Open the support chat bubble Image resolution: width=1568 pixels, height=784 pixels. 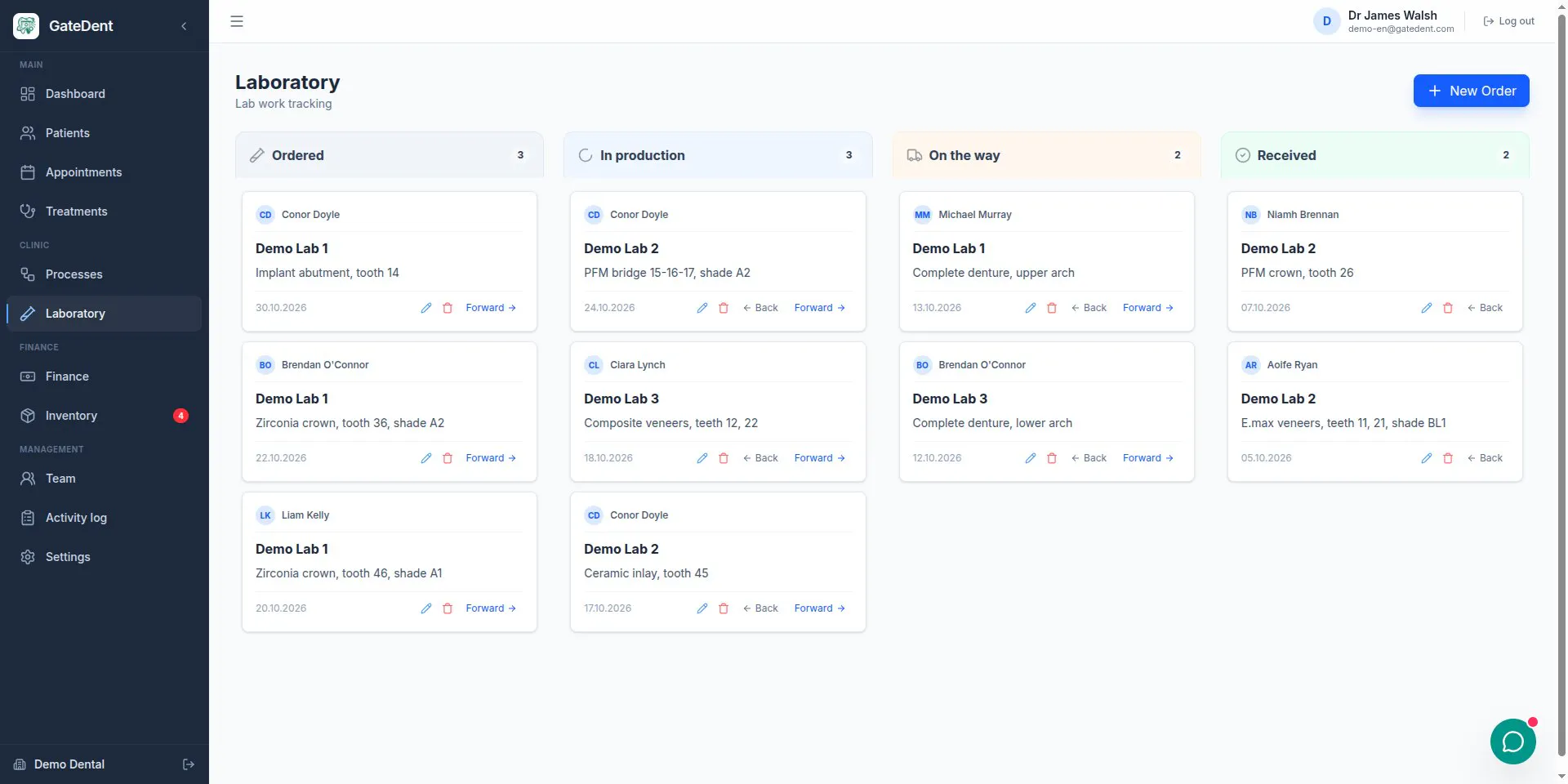pyautogui.click(x=1512, y=742)
